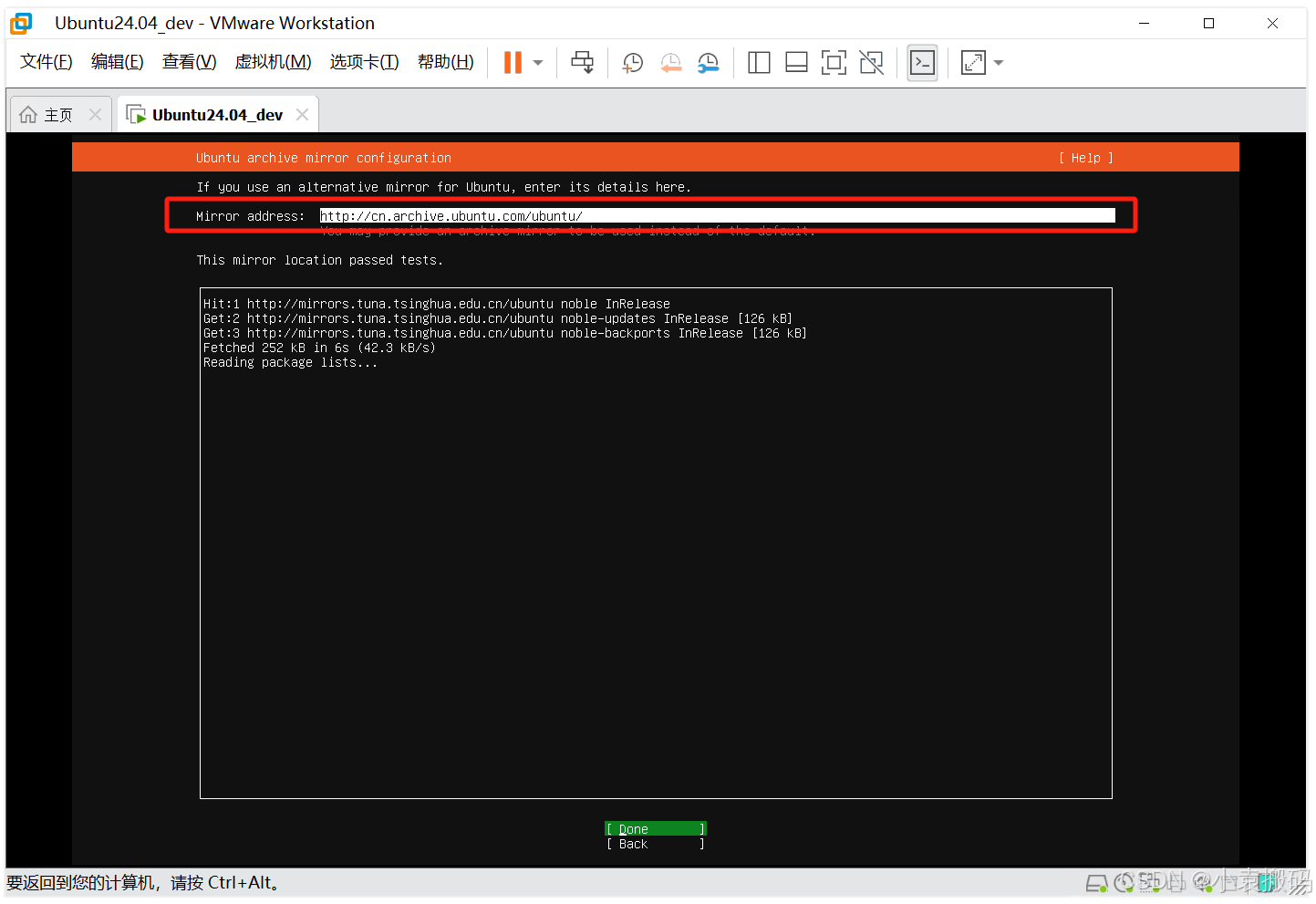Click the 'Ubuntu archive mirror configuration' title

click(x=324, y=158)
